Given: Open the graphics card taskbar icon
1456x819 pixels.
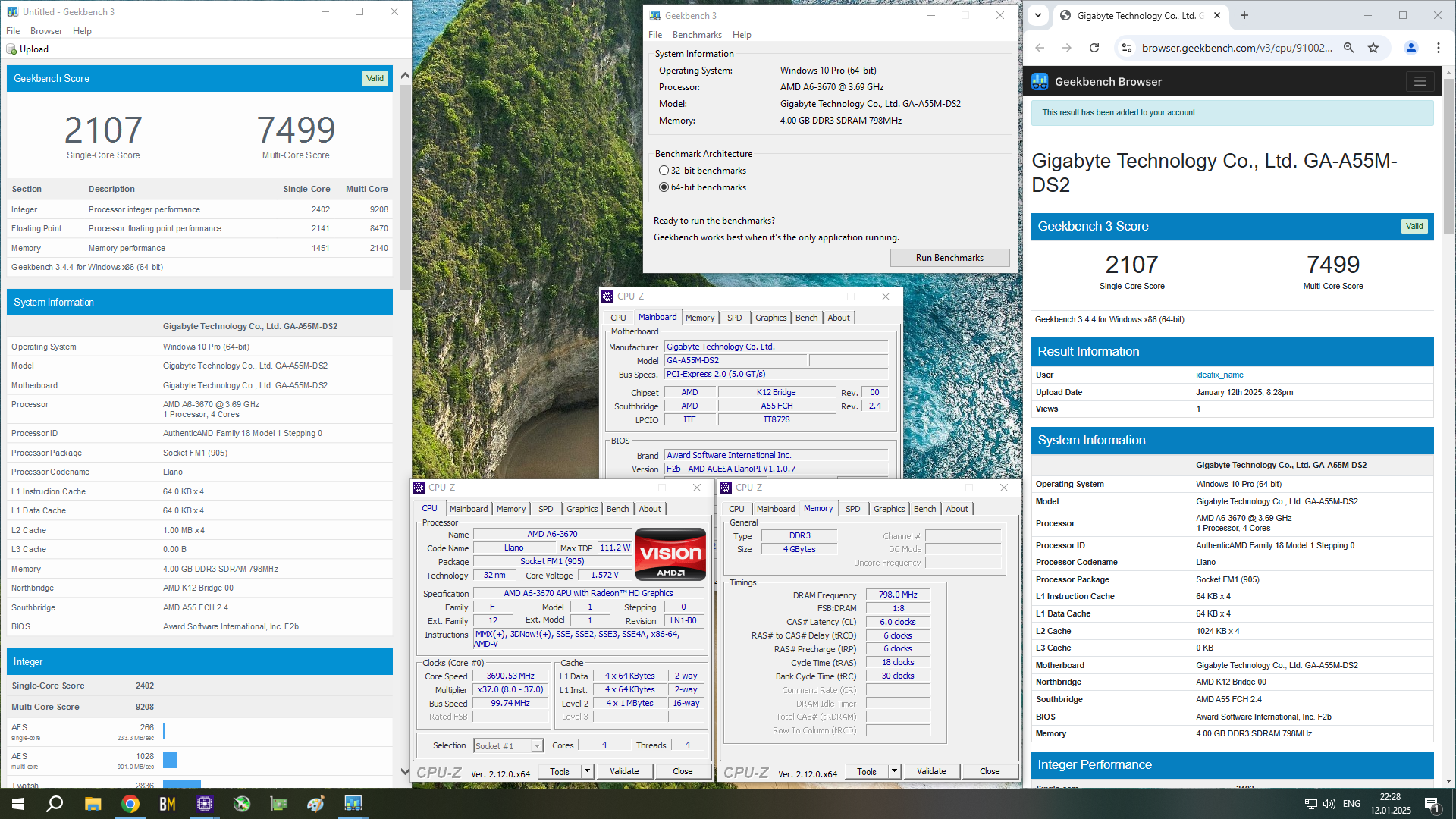Looking at the screenshot, I should 278,804.
